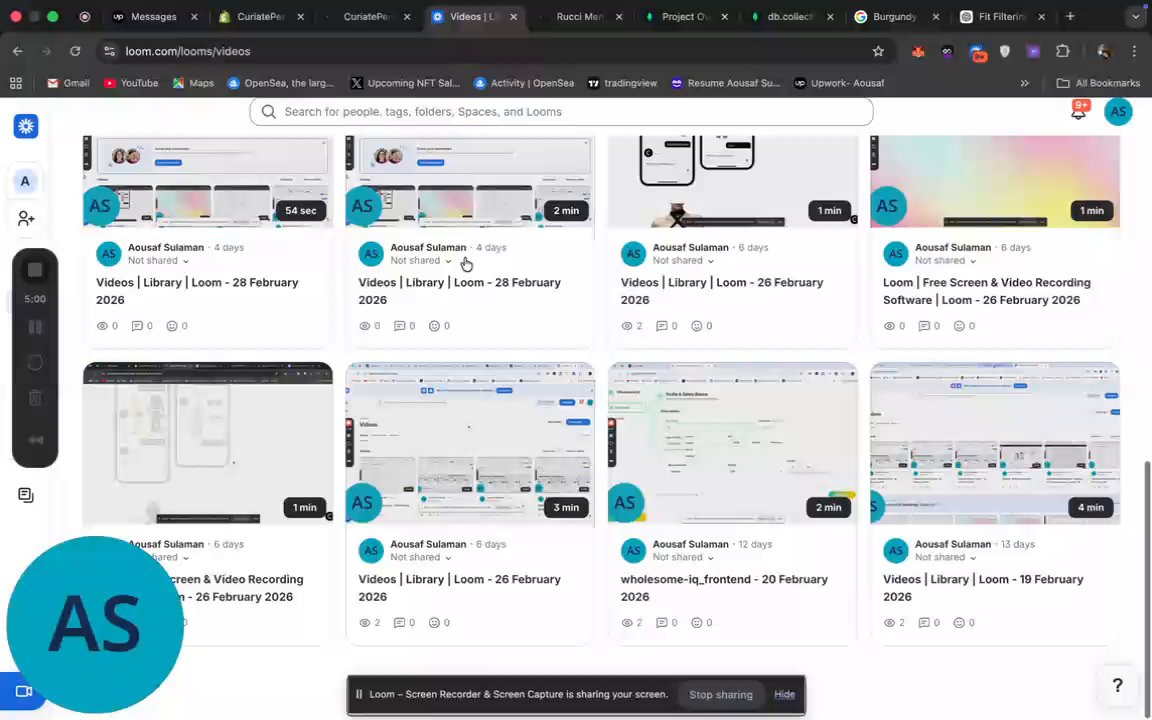Image resolution: width=1152 pixels, height=720 pixels.
Task: Switch to the Messages browser tab
Action: (153, 16)
